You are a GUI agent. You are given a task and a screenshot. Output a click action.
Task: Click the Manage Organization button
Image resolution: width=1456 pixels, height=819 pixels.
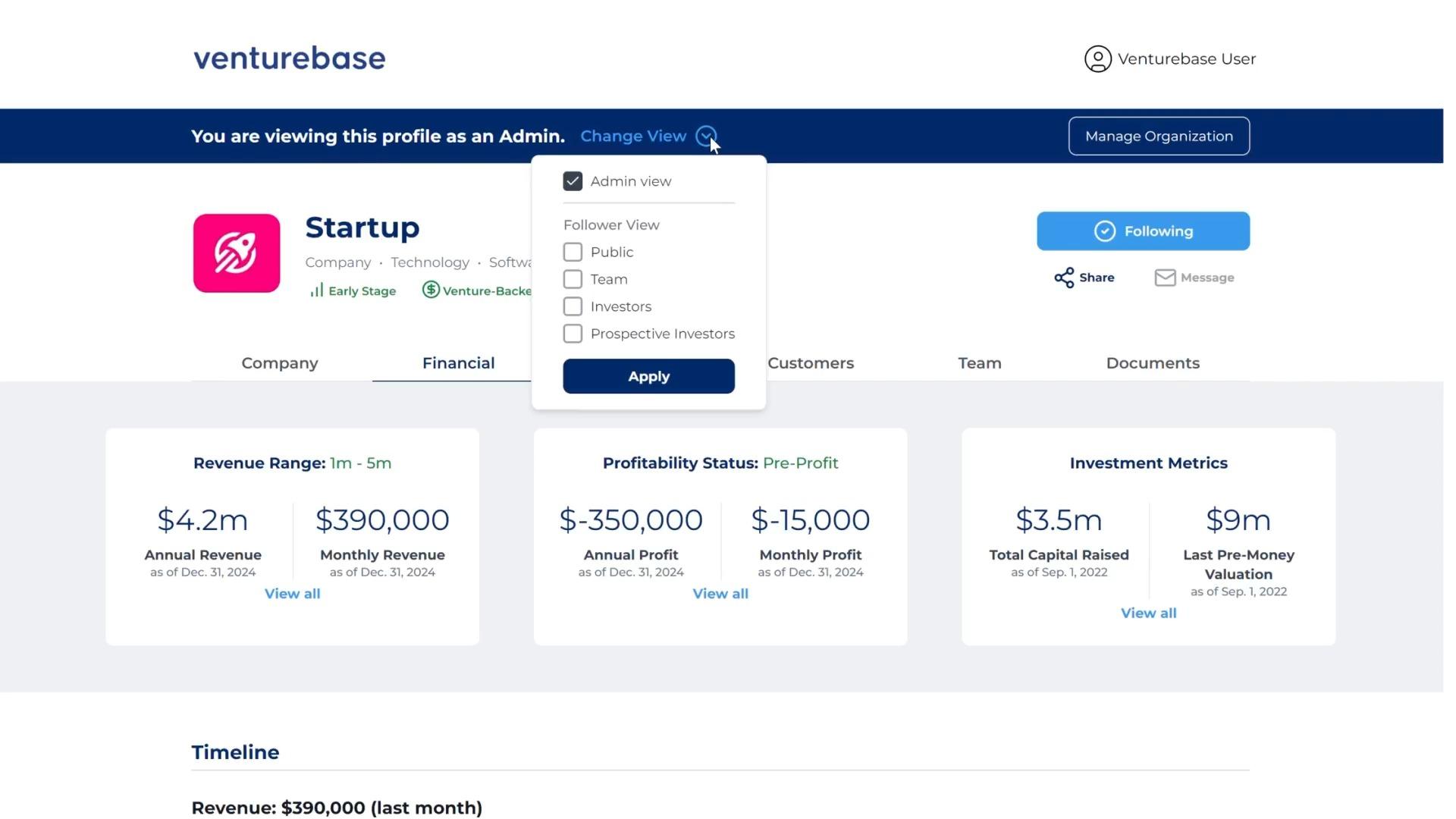[1158, 136]
